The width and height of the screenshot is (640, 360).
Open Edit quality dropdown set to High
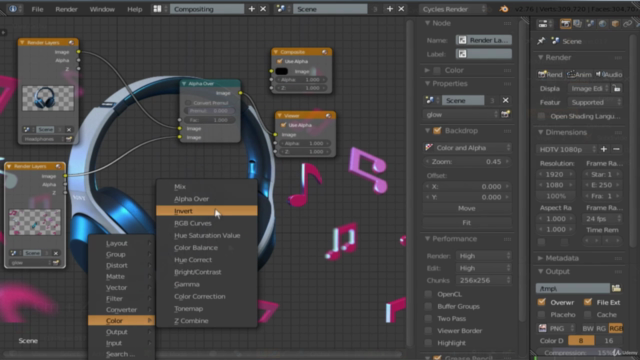(484, 268)
